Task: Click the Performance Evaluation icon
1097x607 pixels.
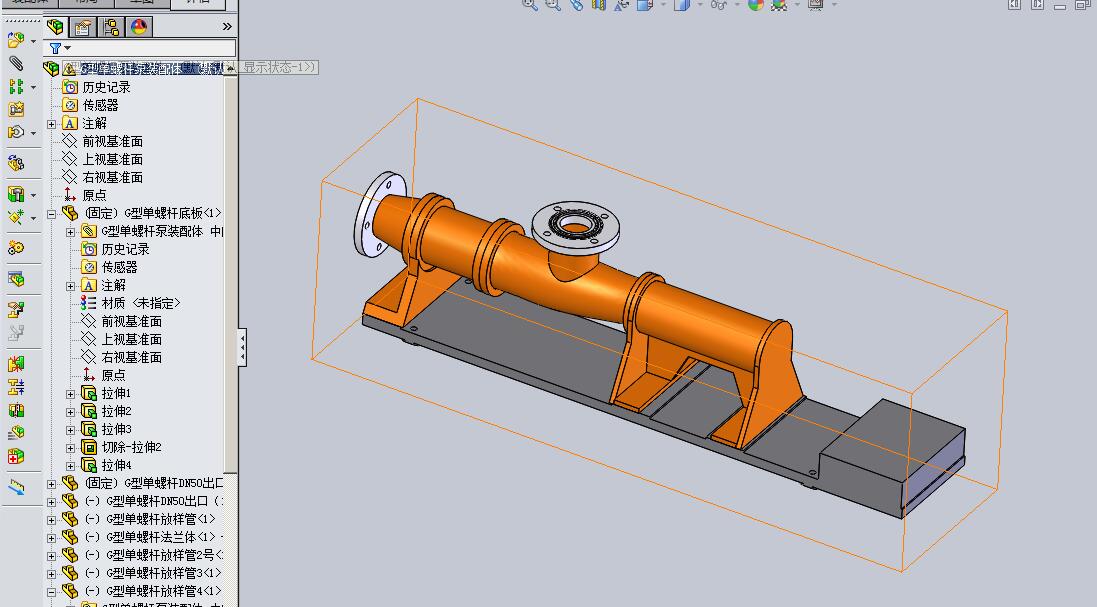Action: point(15,456)
